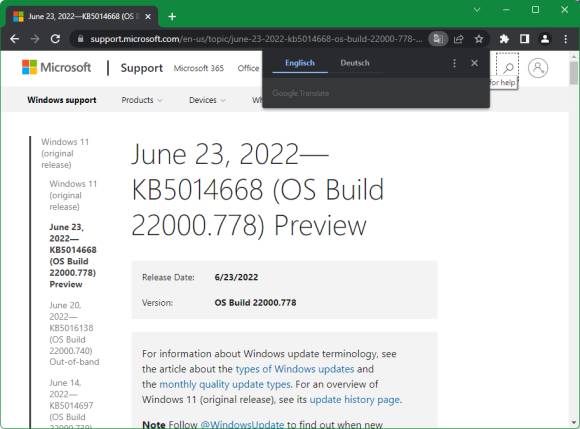The image size is (580, 429).
Task: Open the search magnifier on Microsoft Support
Action: point(508,68)
